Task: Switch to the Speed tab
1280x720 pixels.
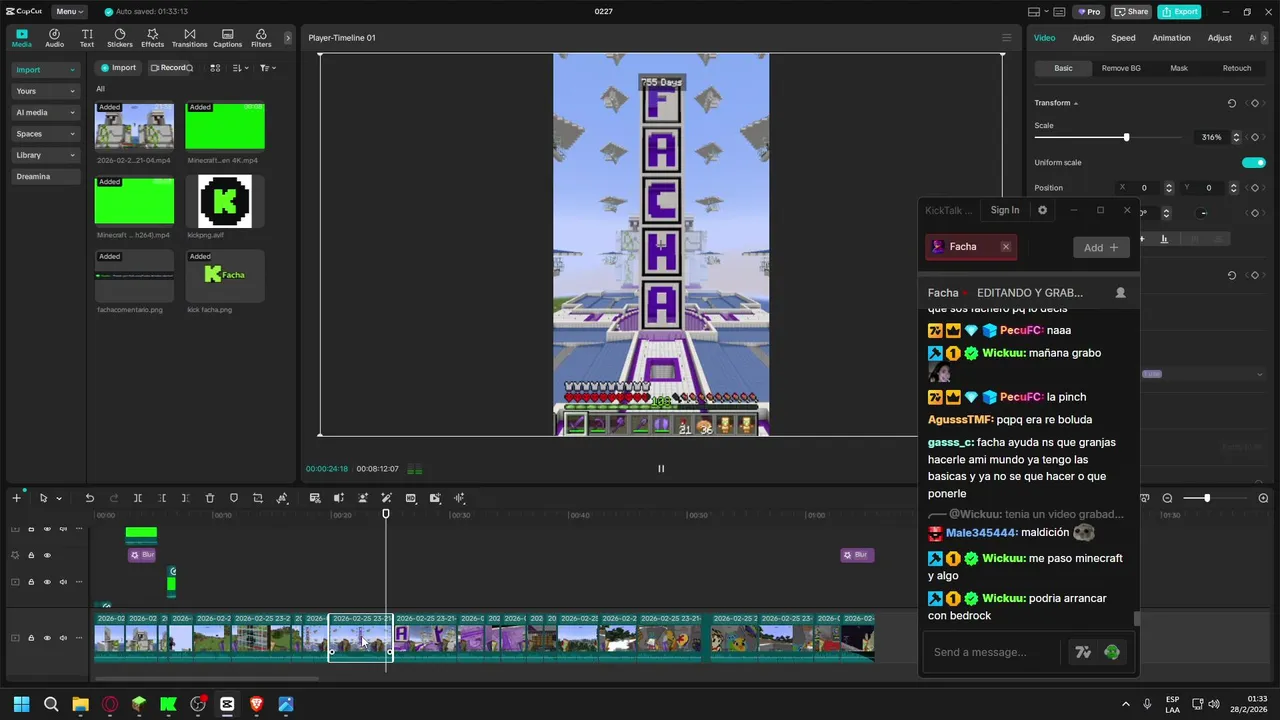Action: (1123, 38)
